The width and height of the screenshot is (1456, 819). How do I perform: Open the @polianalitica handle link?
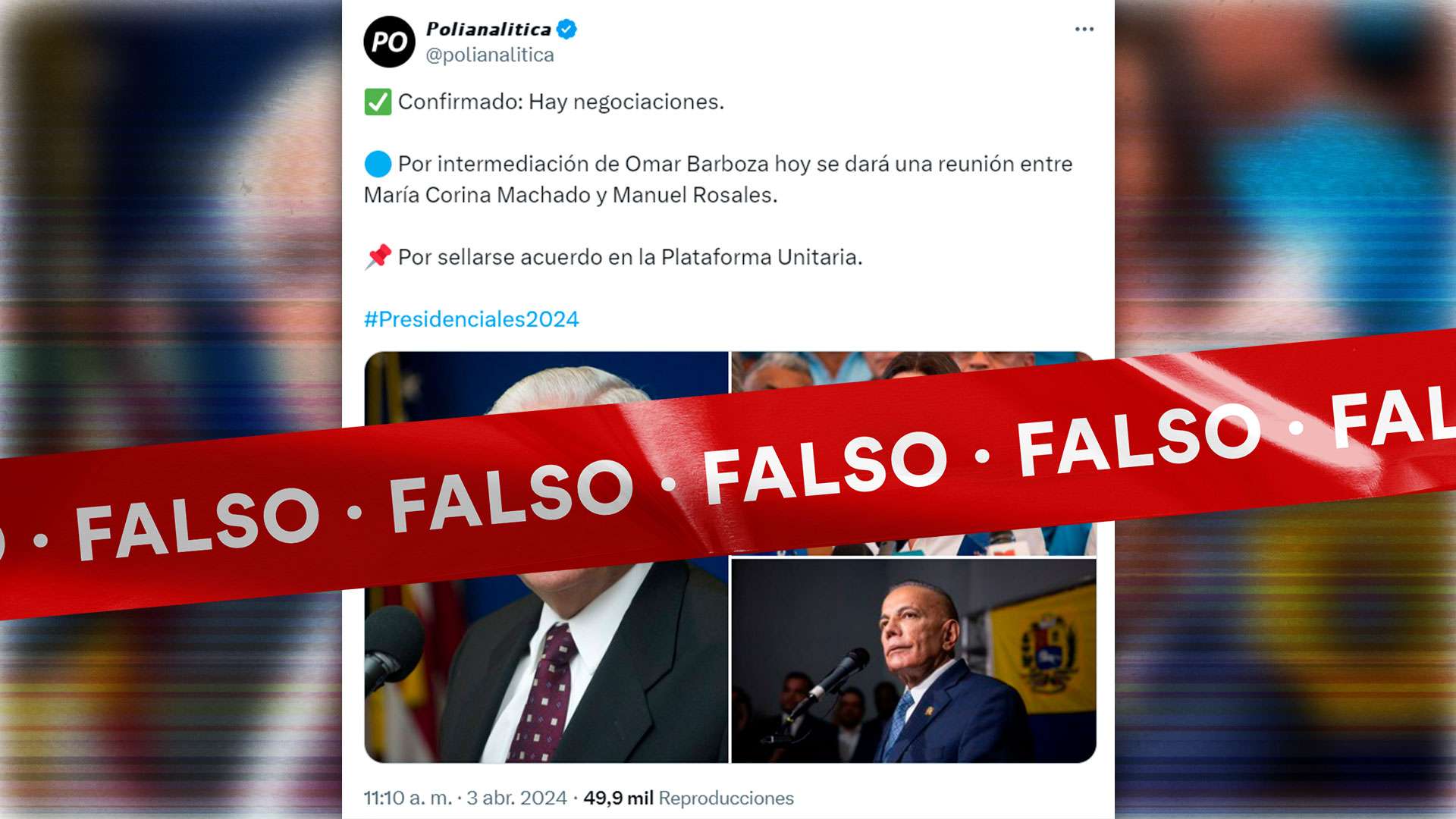490,55
